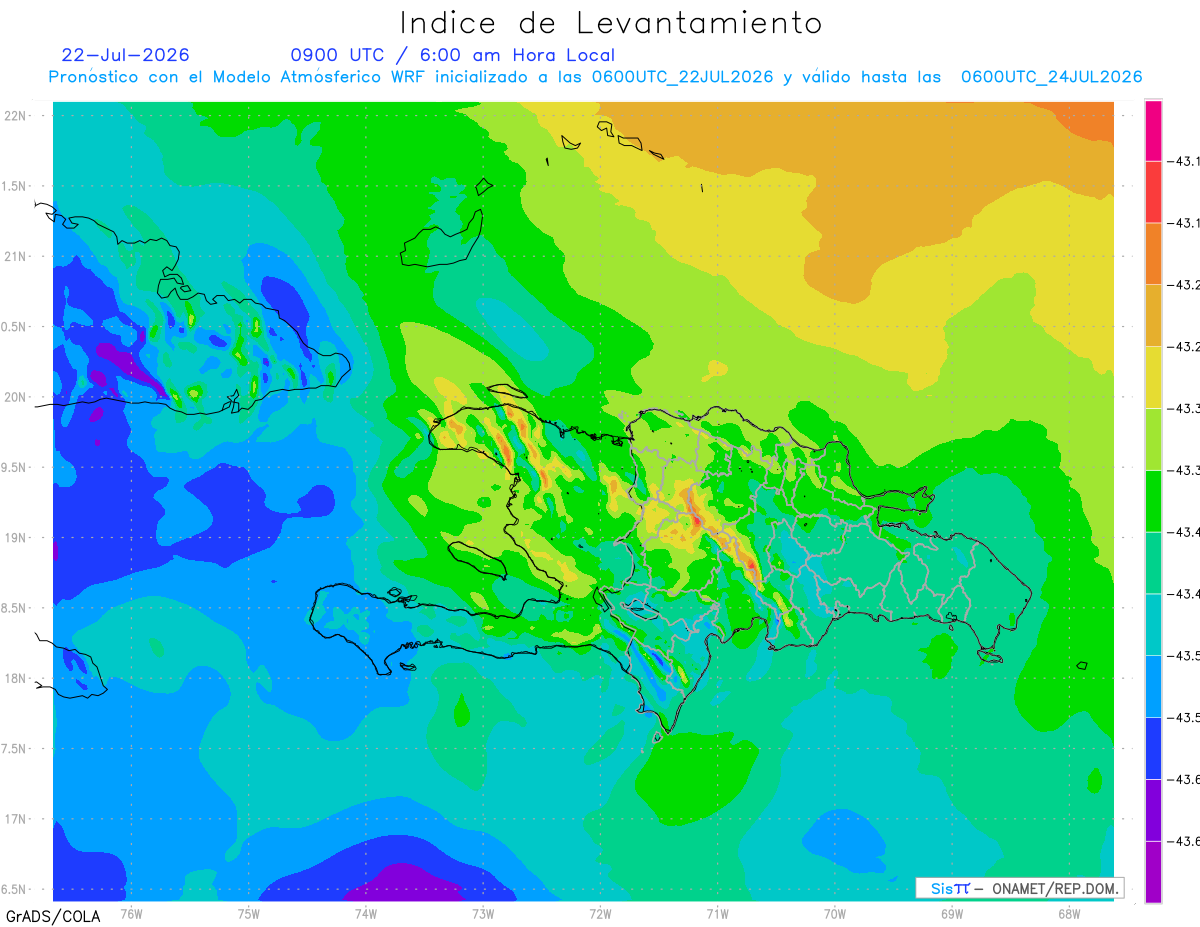The height and width of the screenshot is (927, 1200).
Task: Select the teal-green legend color swatch
Action: click(x=1153, y=563)
